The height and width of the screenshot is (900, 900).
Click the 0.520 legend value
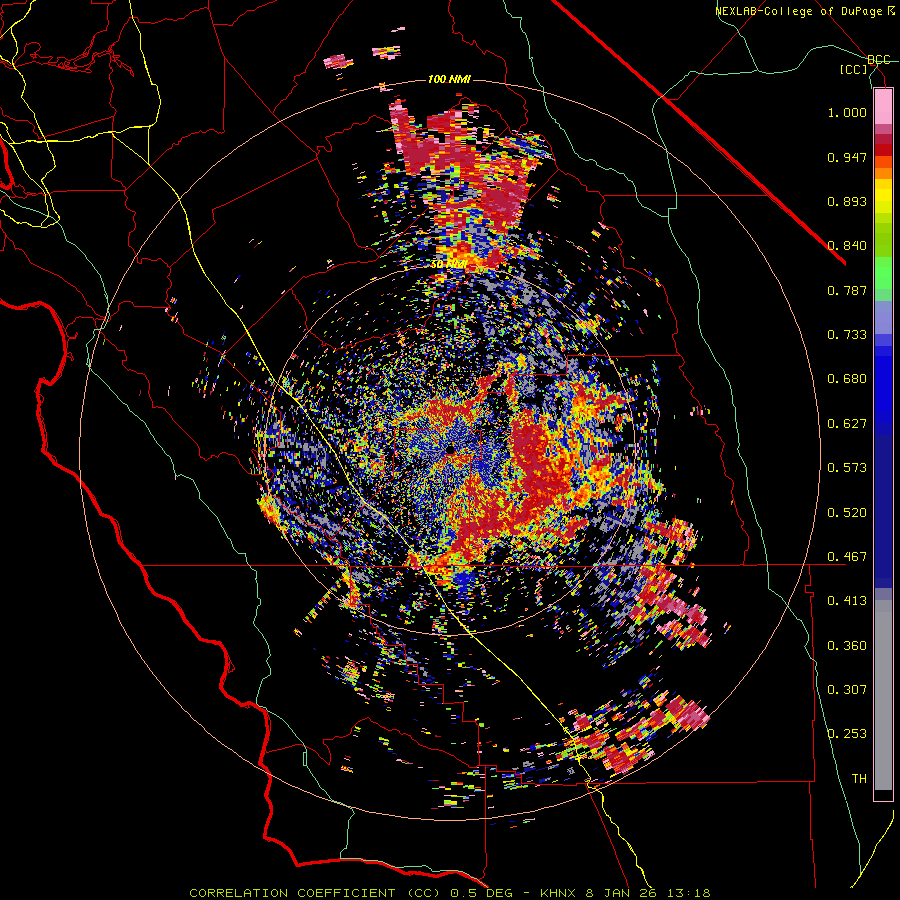[x=847, y=513]
